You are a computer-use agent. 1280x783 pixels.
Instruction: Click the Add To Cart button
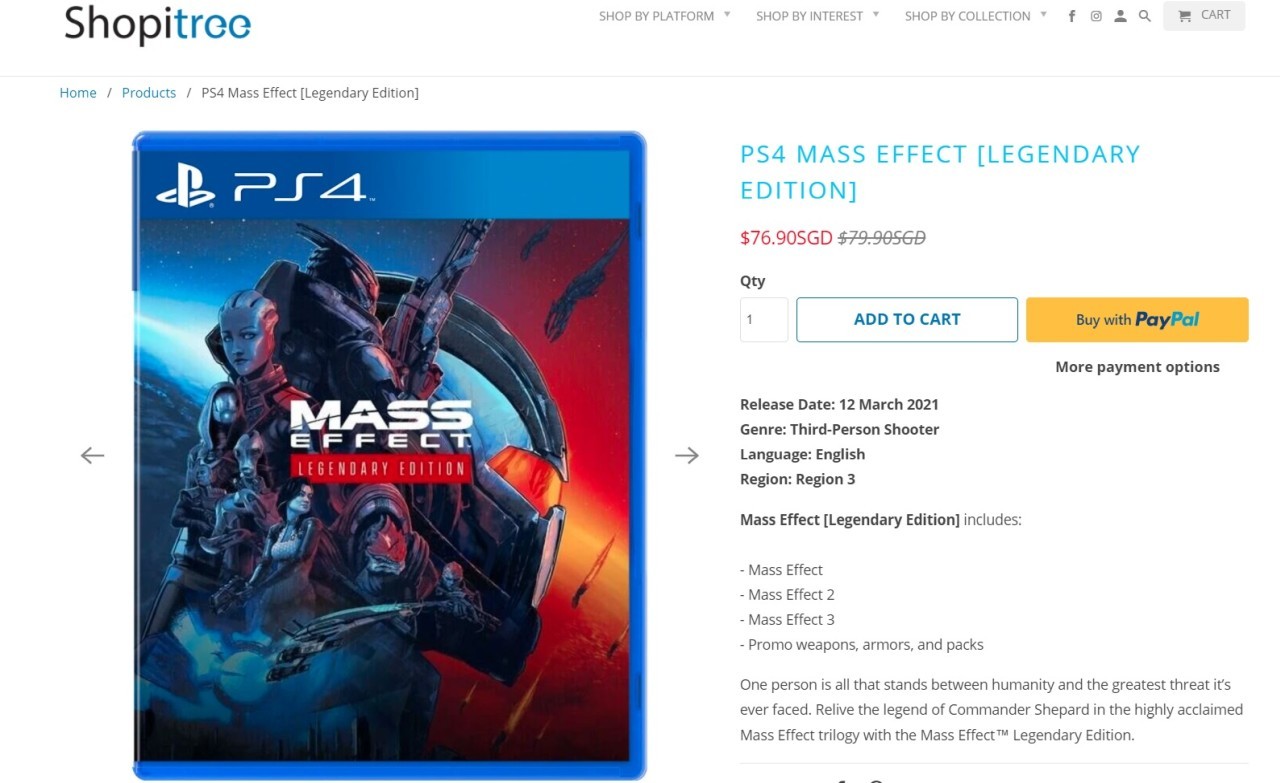pyautogui.click(x=907, y=320)
